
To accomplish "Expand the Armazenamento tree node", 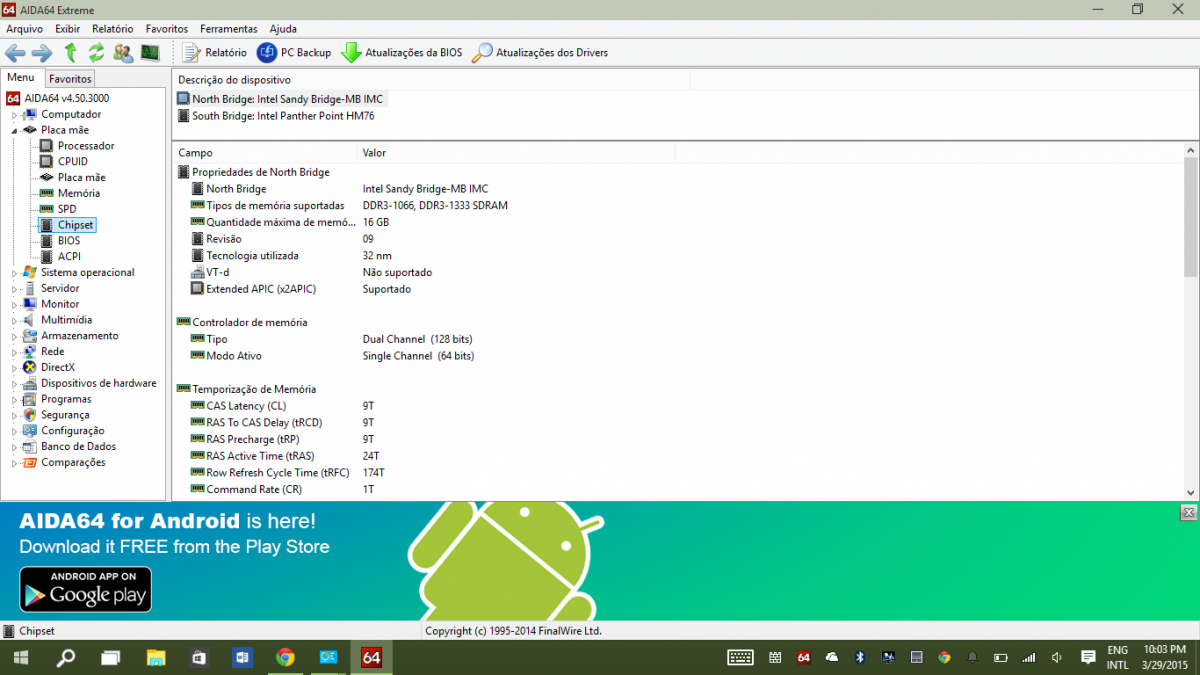I will tap(14, 336).
